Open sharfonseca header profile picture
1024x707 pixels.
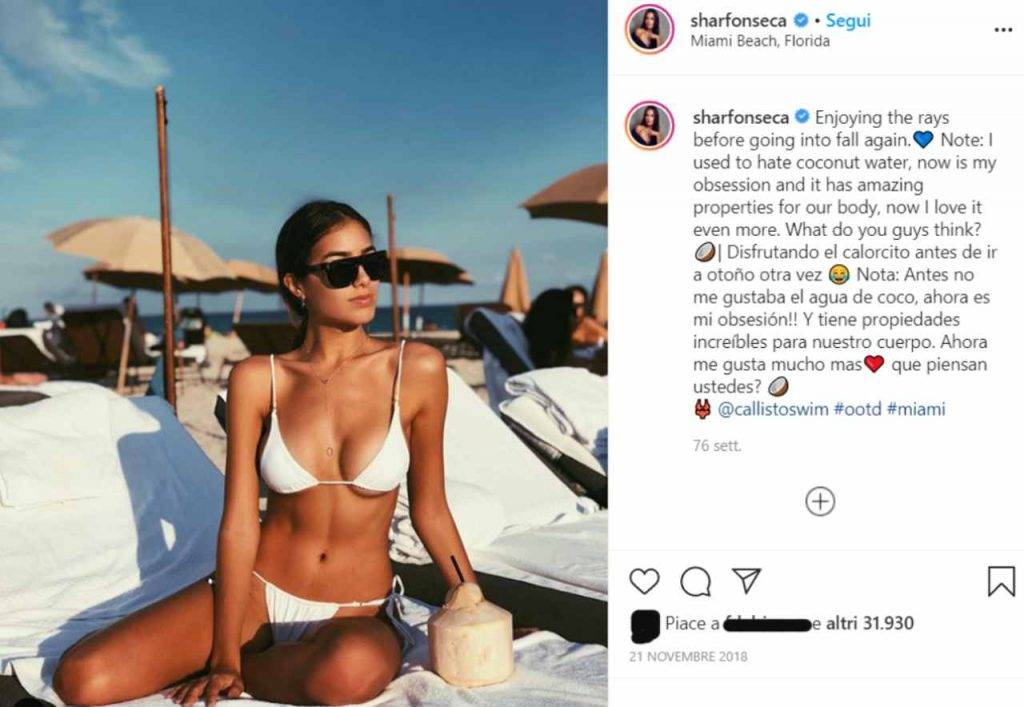pyautogui.click(x=649, y=29)
